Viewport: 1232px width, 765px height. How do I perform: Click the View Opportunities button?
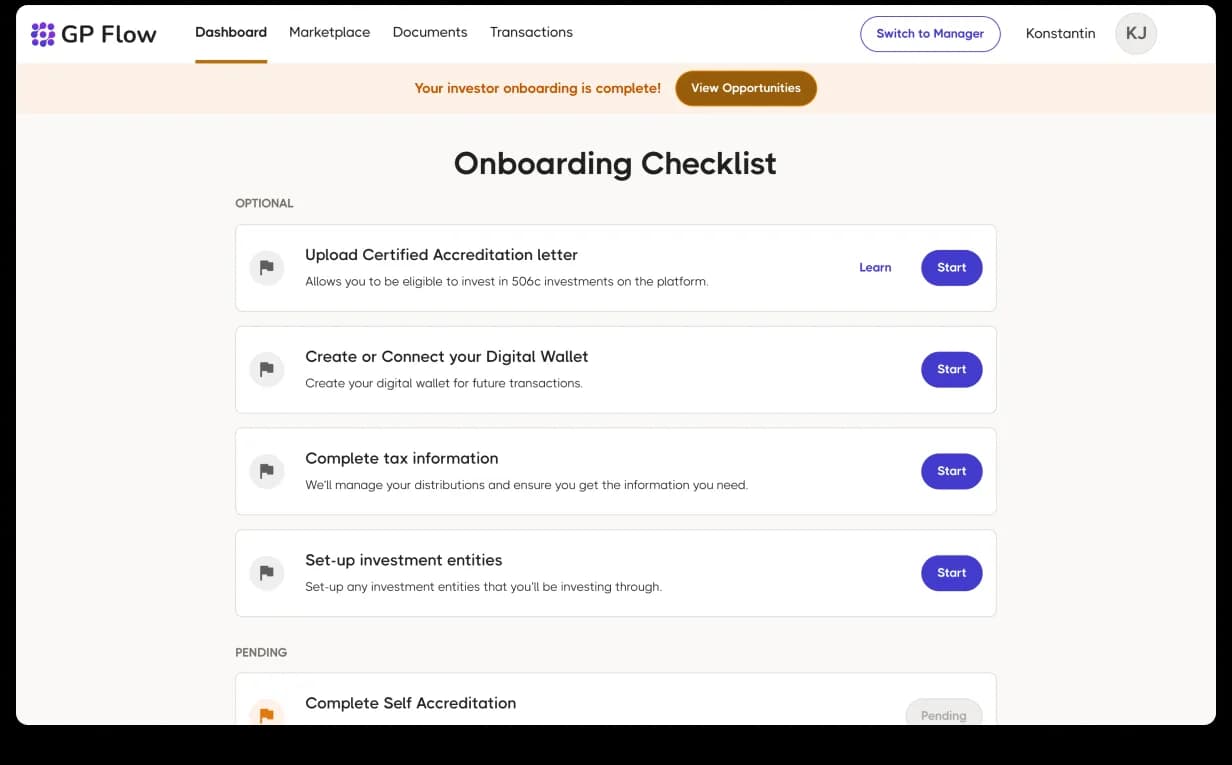746,88
